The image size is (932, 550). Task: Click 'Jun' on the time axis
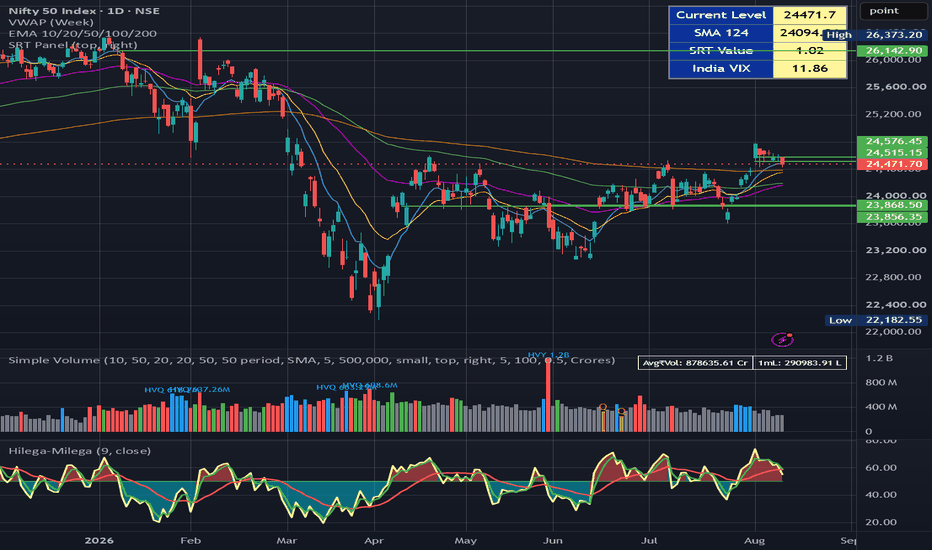[x=553, y=540]
